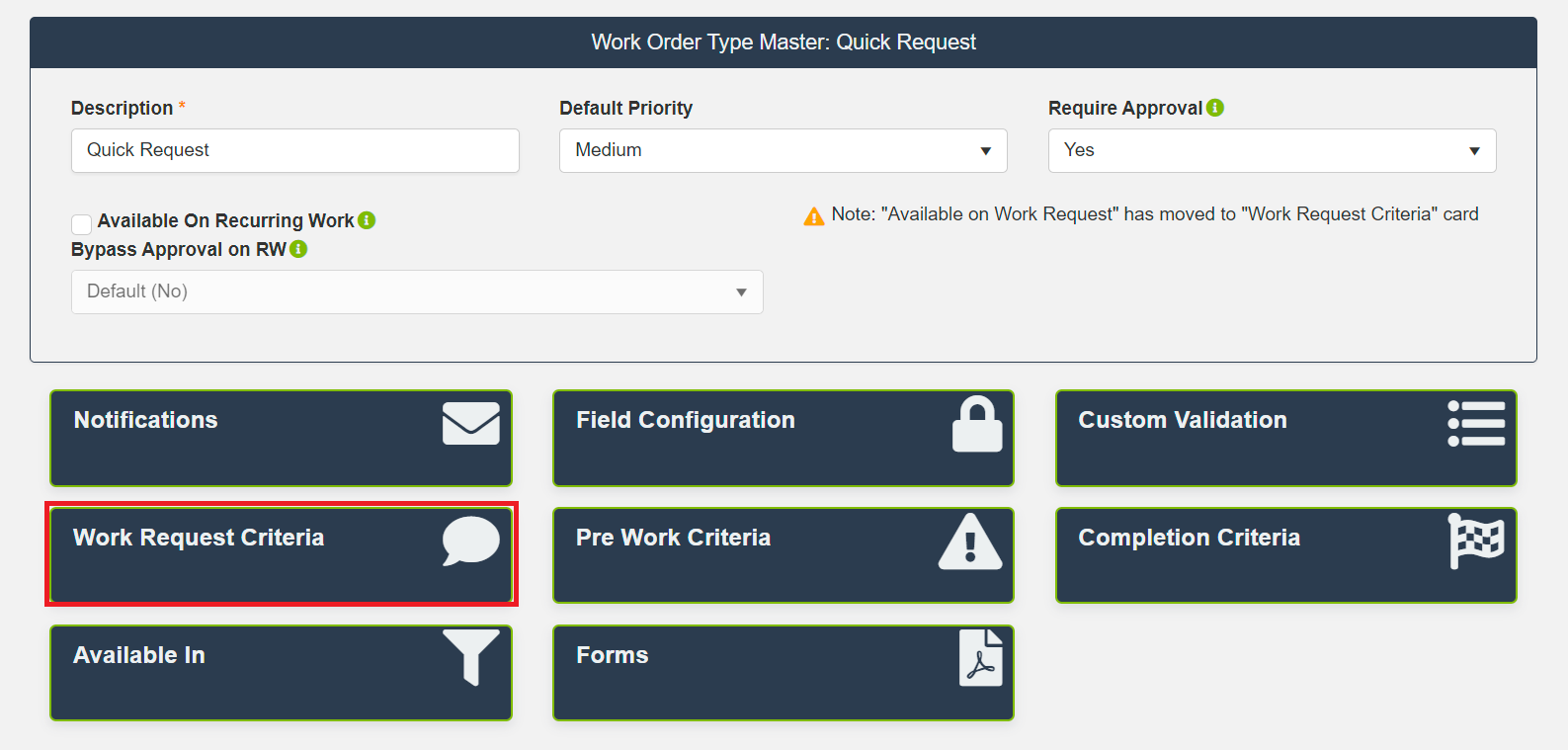The height and width of the screenshot is (750, 1568).
Task: Open the Notifications card title
Action: [x=145, y=420]
